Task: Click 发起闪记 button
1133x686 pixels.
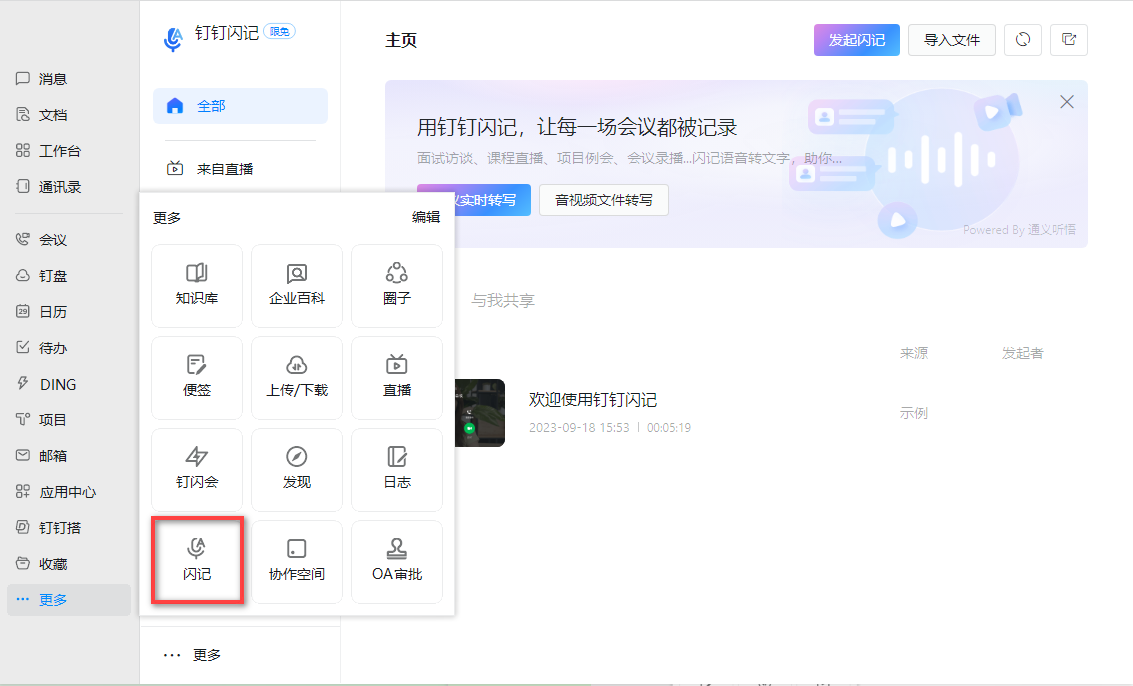Action: (x=856, y=40)
